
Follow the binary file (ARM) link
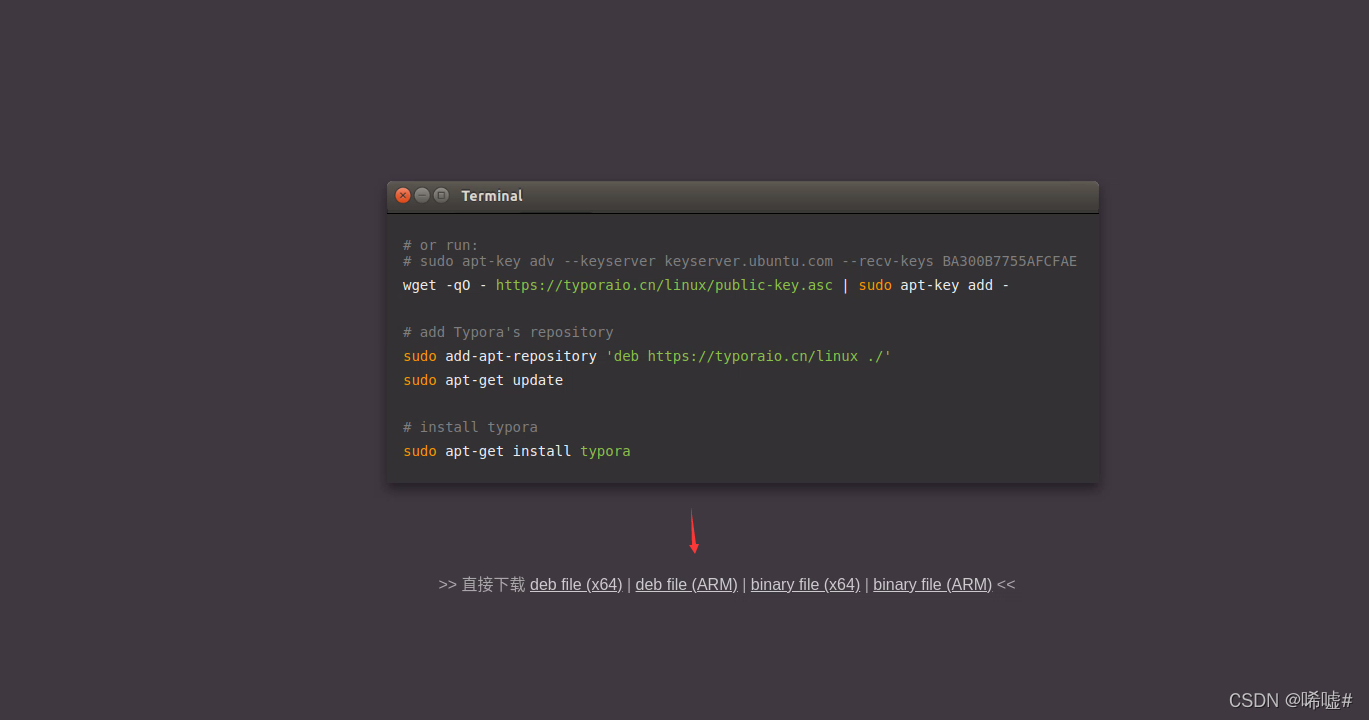tap(932, 585)
